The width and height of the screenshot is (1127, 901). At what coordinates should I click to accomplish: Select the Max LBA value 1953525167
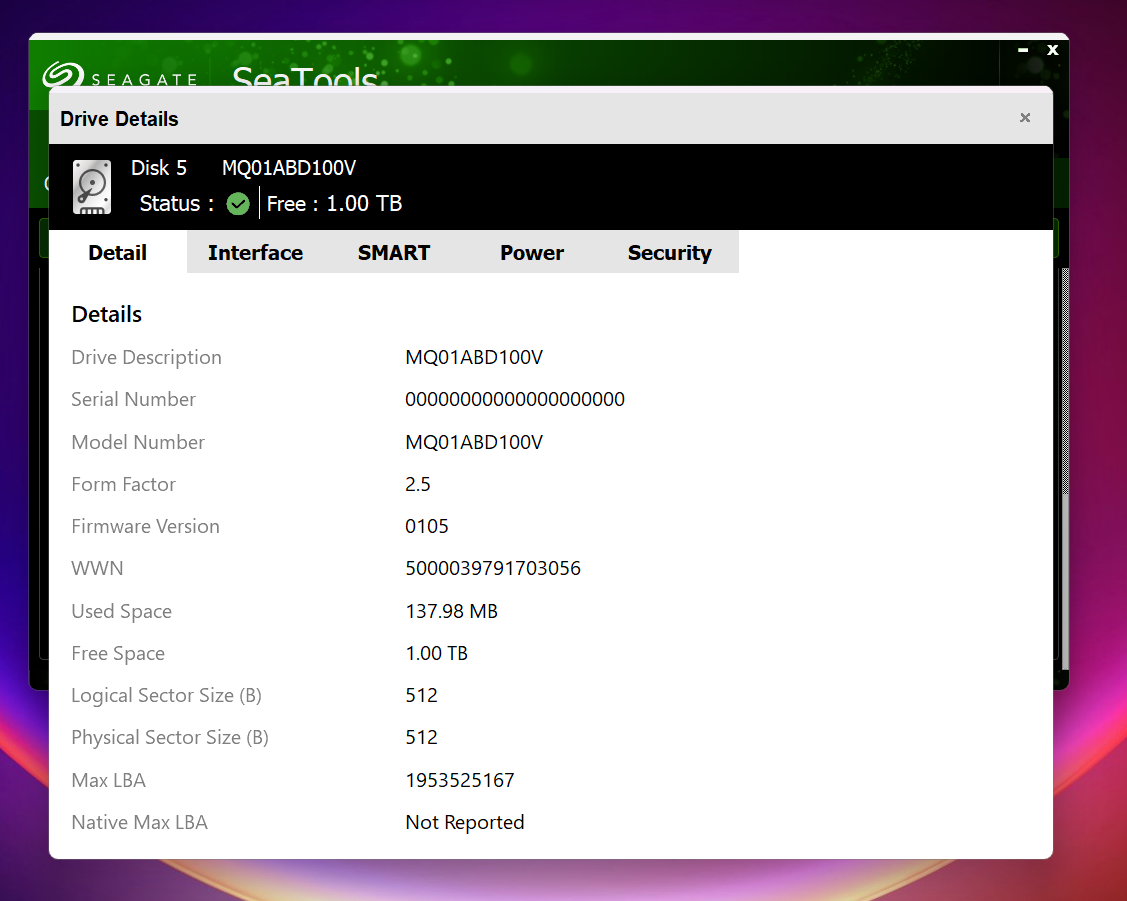(460, 780)
